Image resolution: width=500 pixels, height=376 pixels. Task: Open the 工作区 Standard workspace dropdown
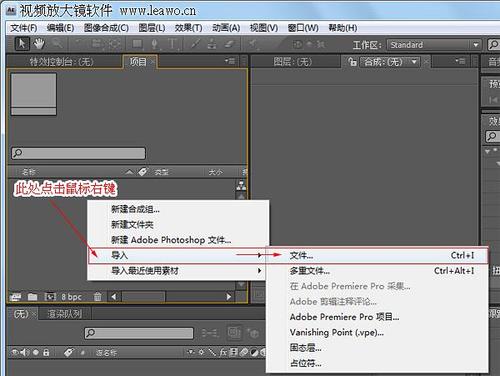pyautogui.click(x=434, y=45)
